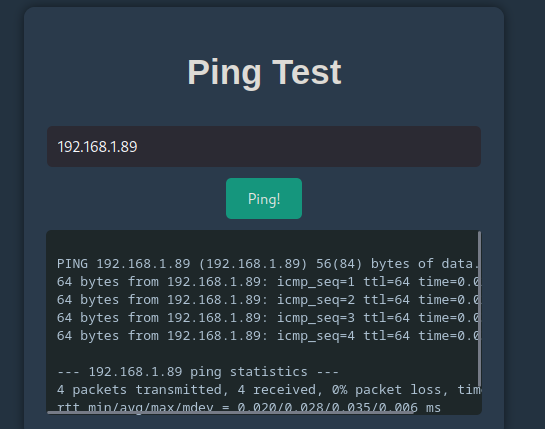
Task: Click the PING 192.168.1.89 header output line
Action: click(268, 264)
